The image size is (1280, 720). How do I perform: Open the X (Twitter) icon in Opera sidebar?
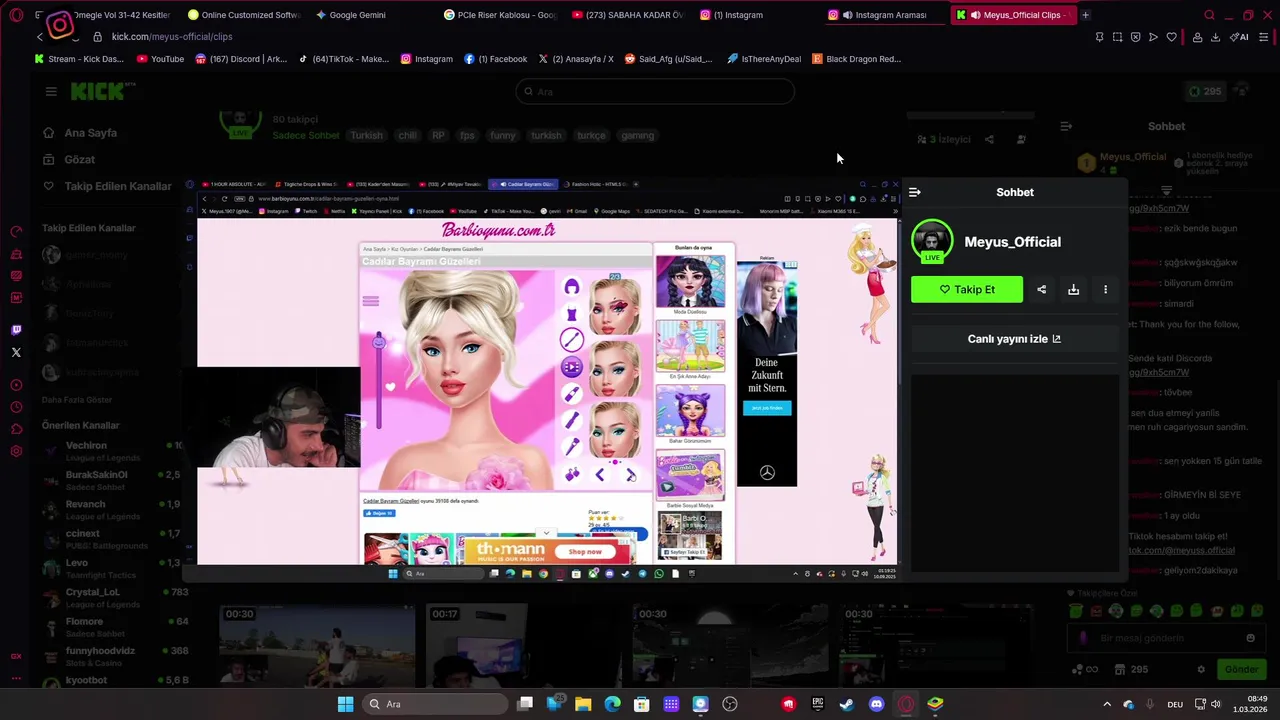click(16, 352)
